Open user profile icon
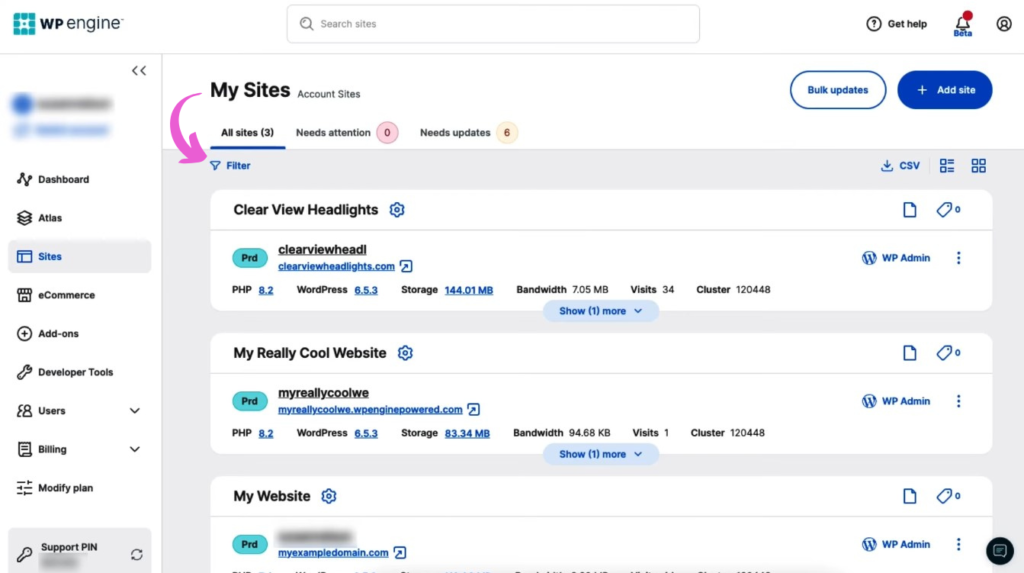The width and height of the screenshot is (1024, 573). (x=1004, y=24)
